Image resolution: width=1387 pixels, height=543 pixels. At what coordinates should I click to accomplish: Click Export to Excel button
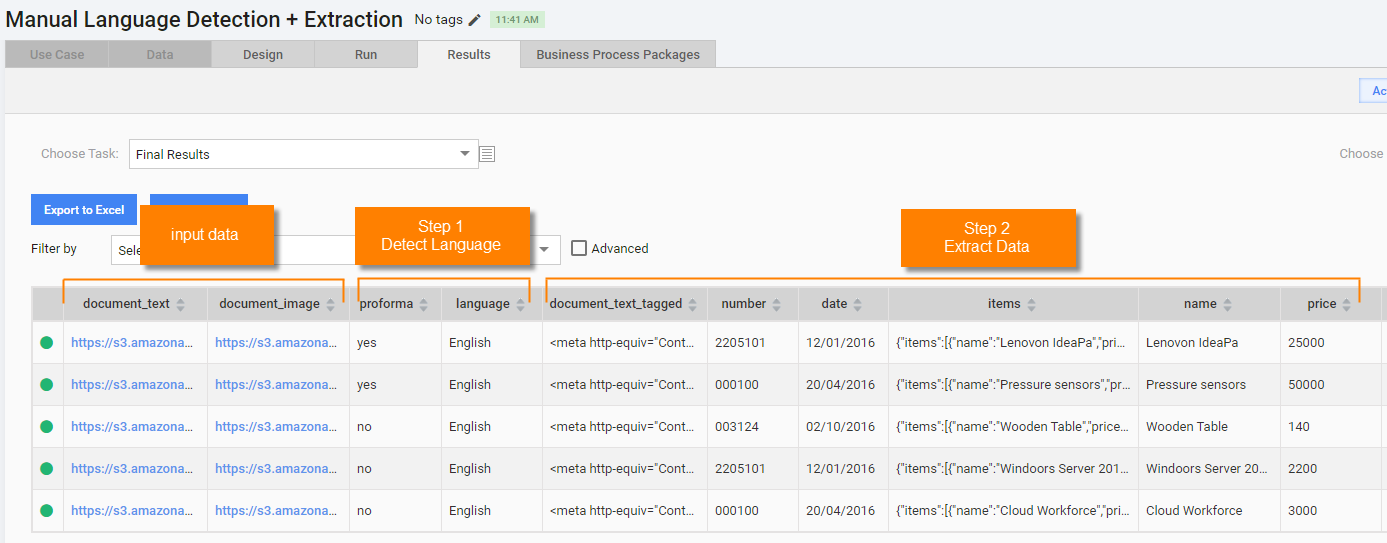pos(84,210)
